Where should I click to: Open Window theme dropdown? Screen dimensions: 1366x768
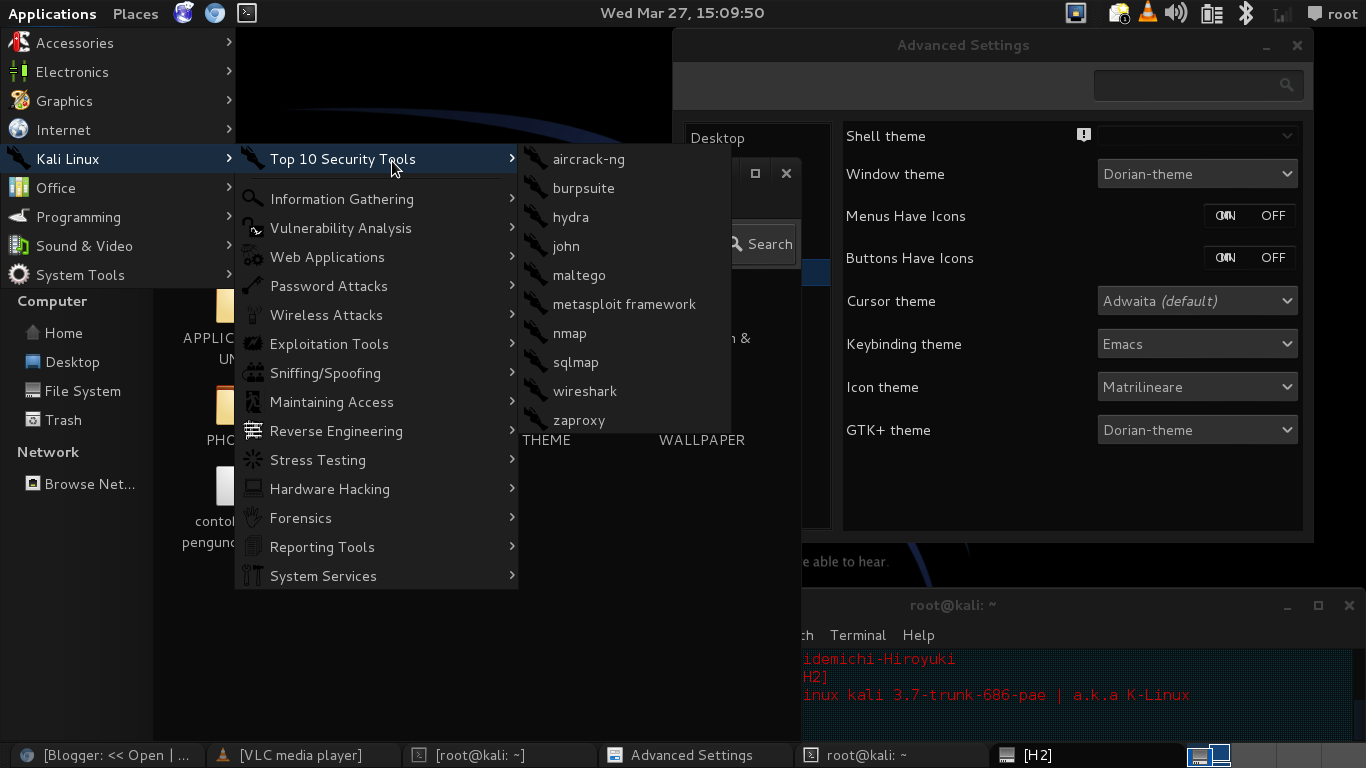click(x=1197, y=174)
